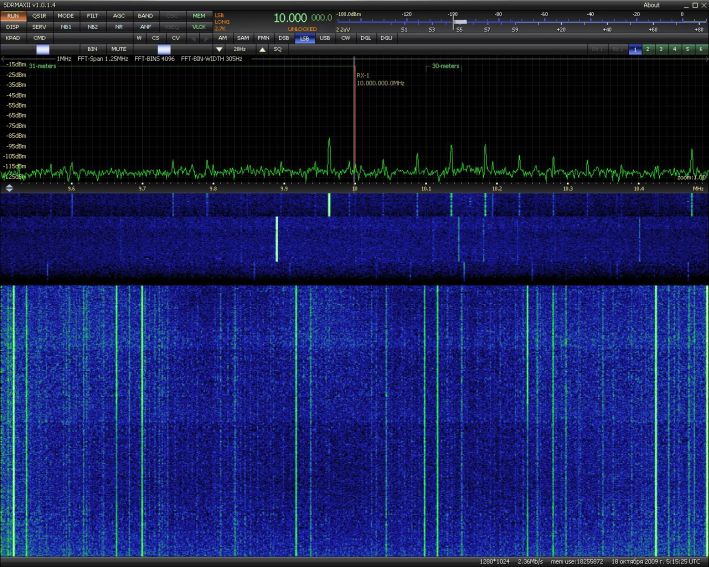Click the step-up triangle arrow
The image size is (709, 567).
click(262, 49)
